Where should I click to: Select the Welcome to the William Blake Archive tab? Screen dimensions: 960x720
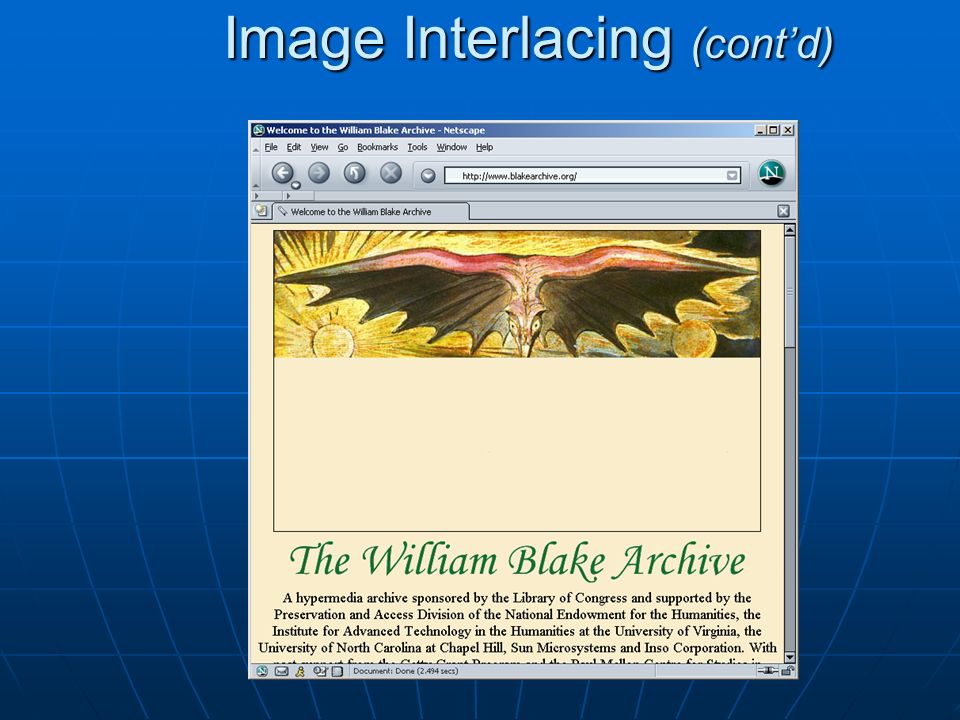tap(370, 212)
